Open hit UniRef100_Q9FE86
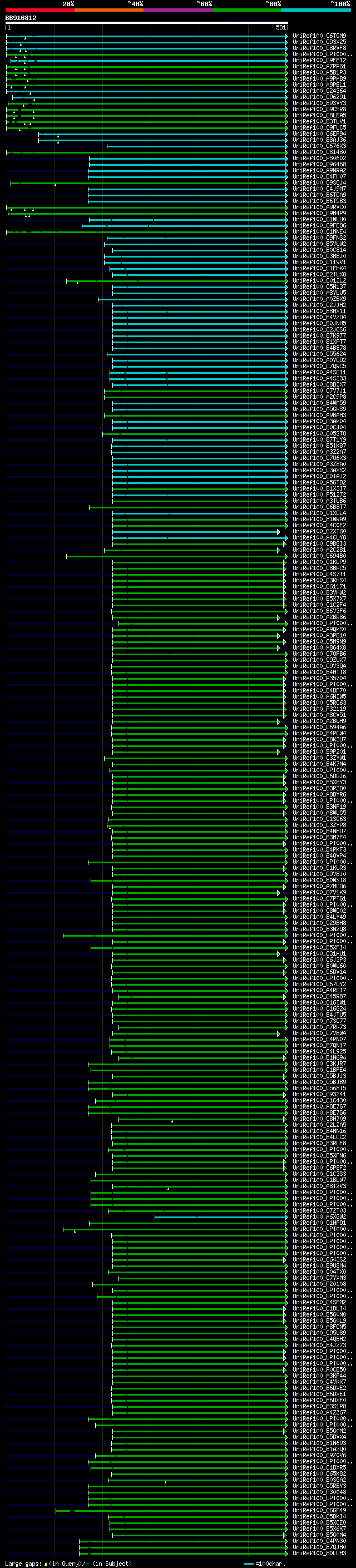The height and width of the screenshot is (1568, 356). [x=319, y=226]
